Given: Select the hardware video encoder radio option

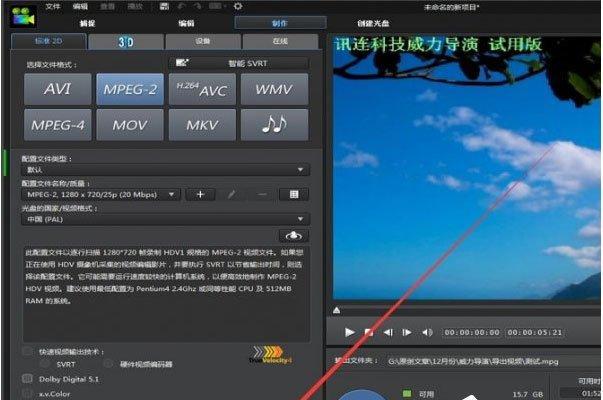Looking at the screenshot, I should click(x=109, y=364).
